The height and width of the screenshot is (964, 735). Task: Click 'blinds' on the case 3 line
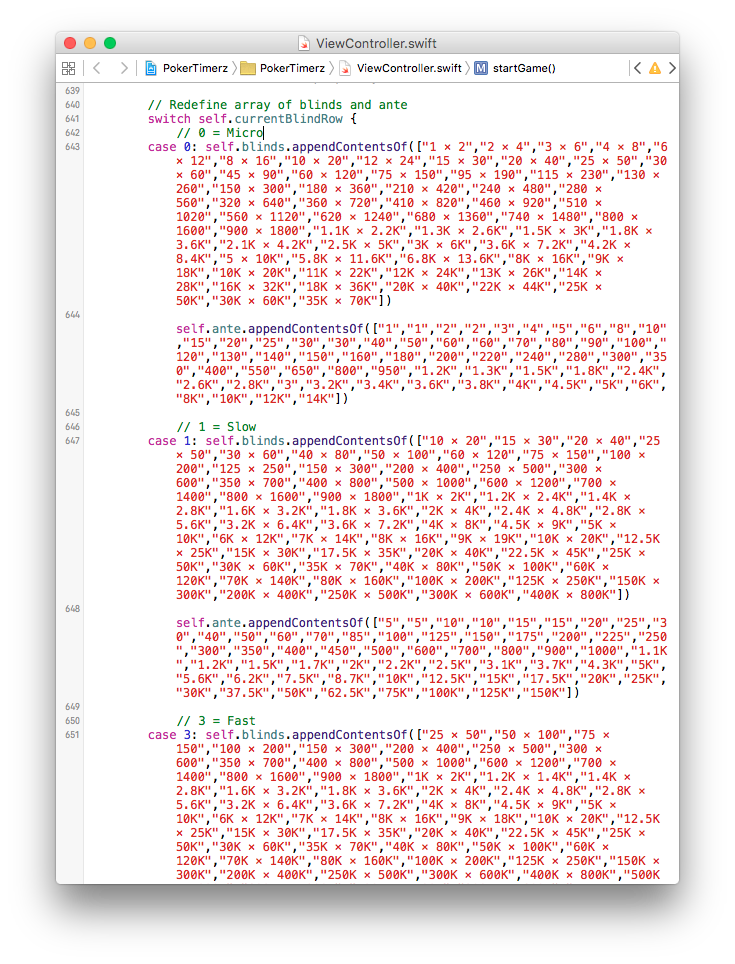263,735
